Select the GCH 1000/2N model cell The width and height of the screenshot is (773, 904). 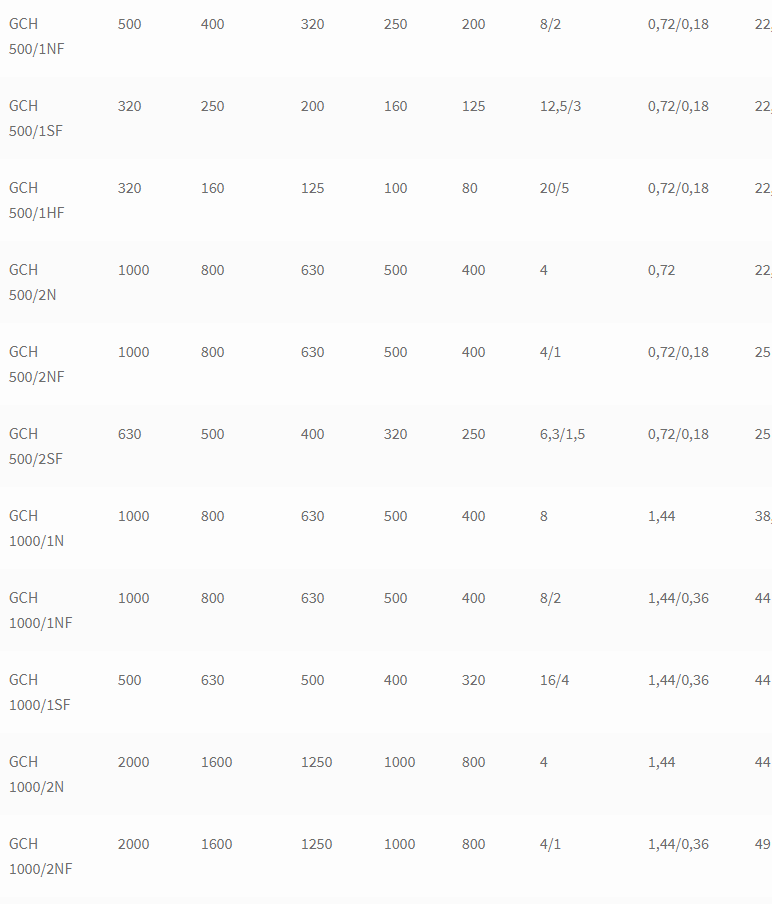pos(36,774)
